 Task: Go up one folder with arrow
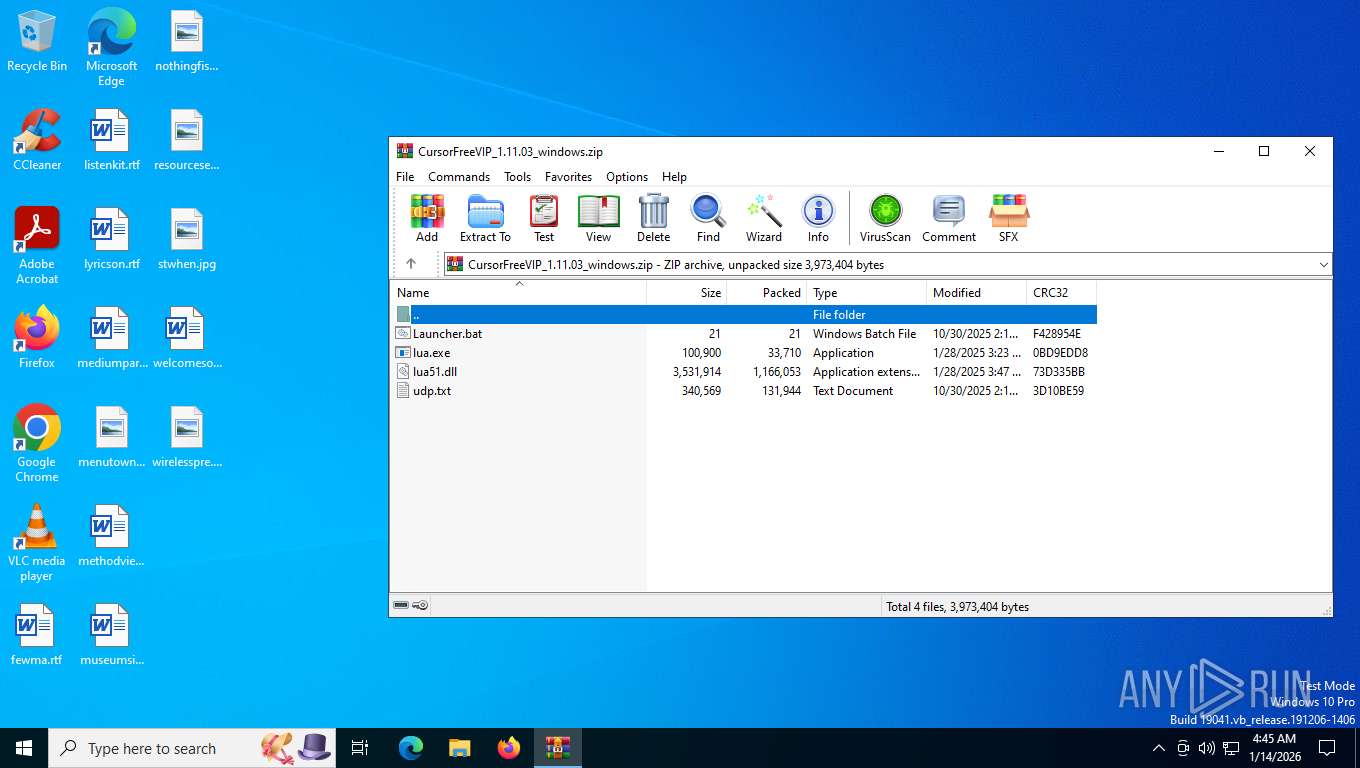(x=411, y=264)
